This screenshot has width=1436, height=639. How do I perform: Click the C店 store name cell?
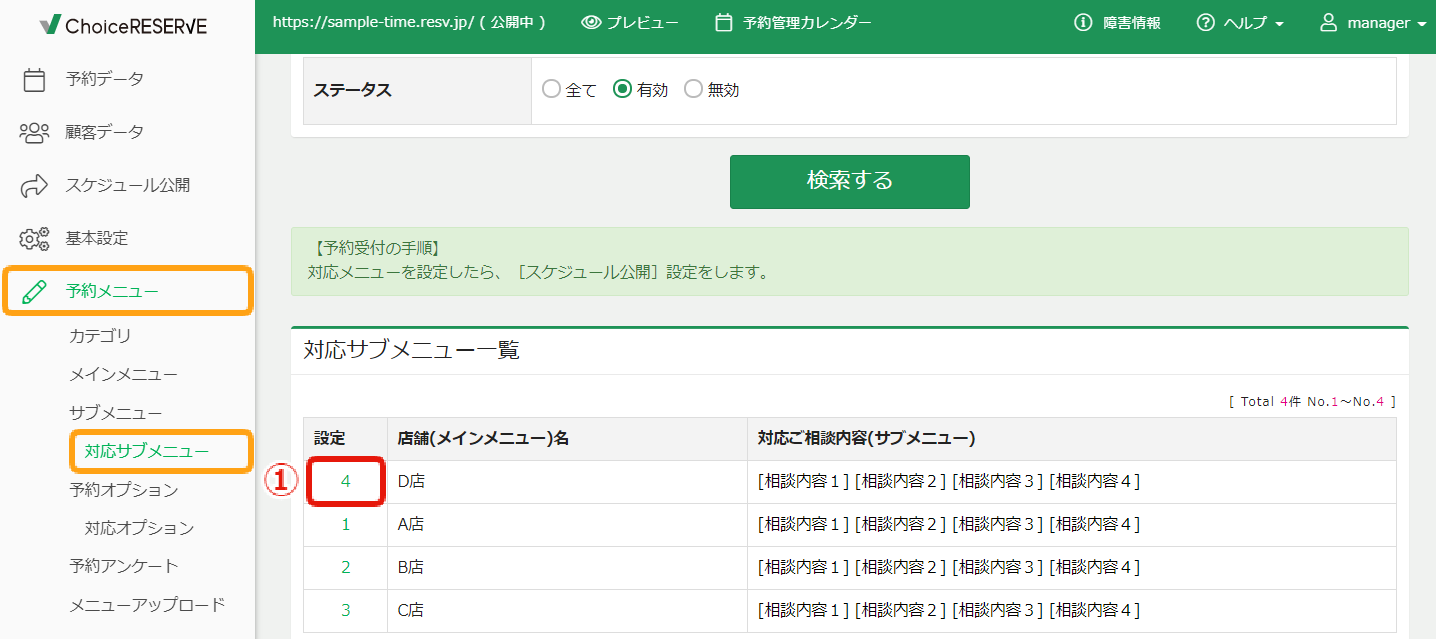click(x=567, y=611)
